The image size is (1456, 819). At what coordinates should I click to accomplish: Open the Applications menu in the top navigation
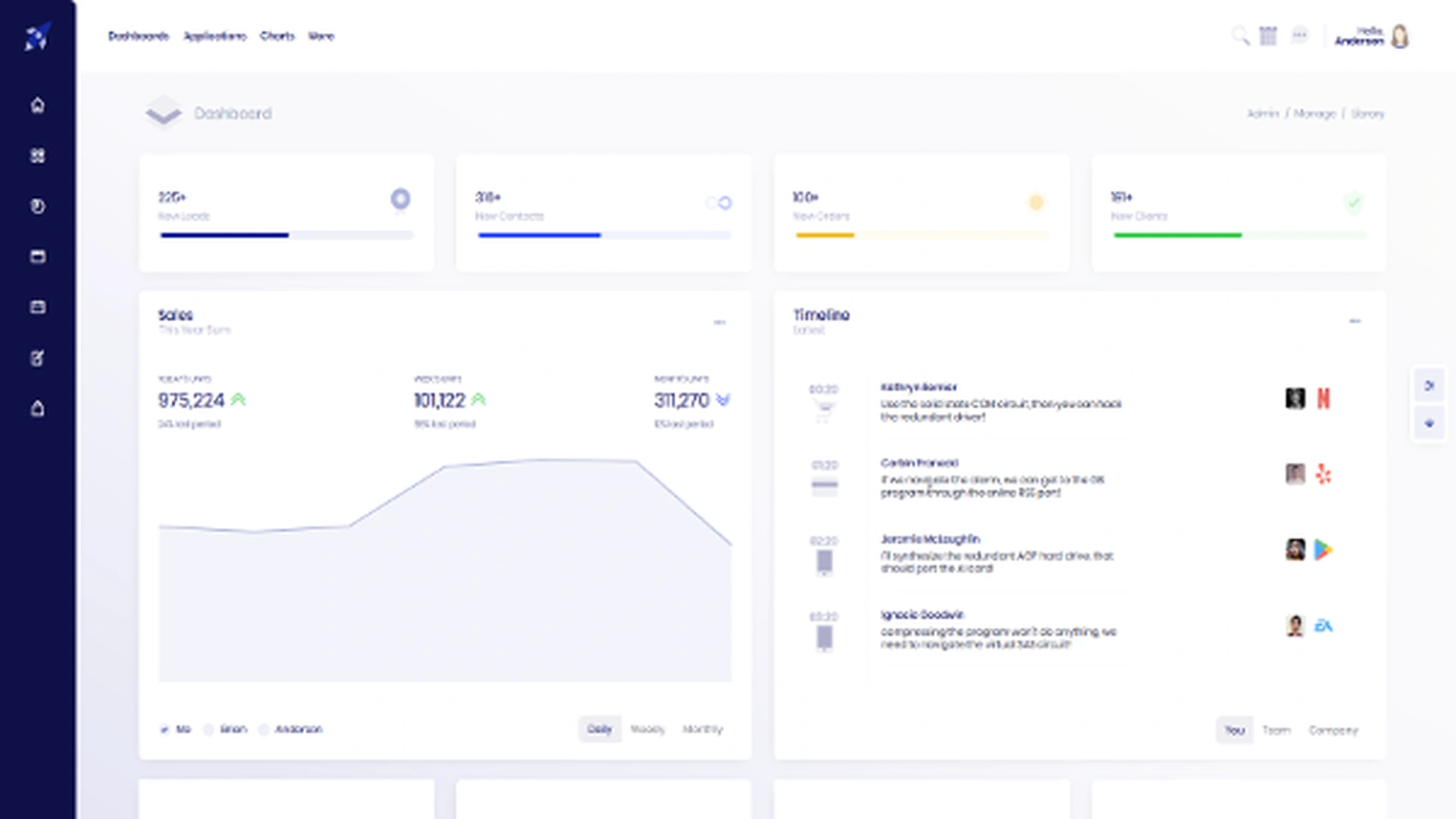point(215,36)
